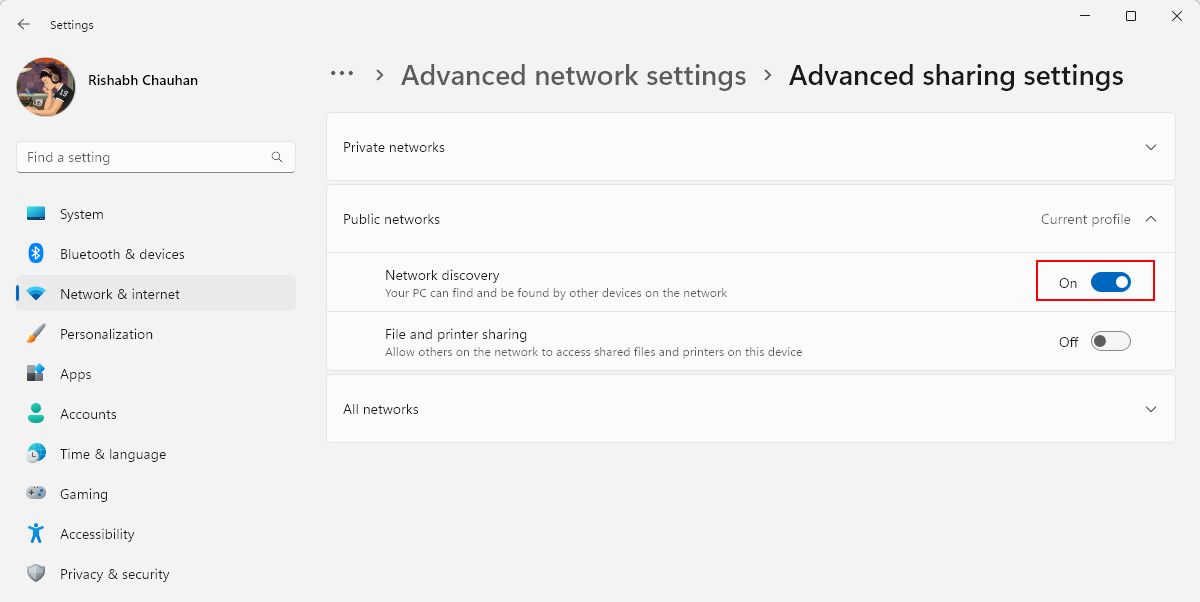Open the Gaming controller icon
This screenshot has width=1200, height=602.
(36, 494)
